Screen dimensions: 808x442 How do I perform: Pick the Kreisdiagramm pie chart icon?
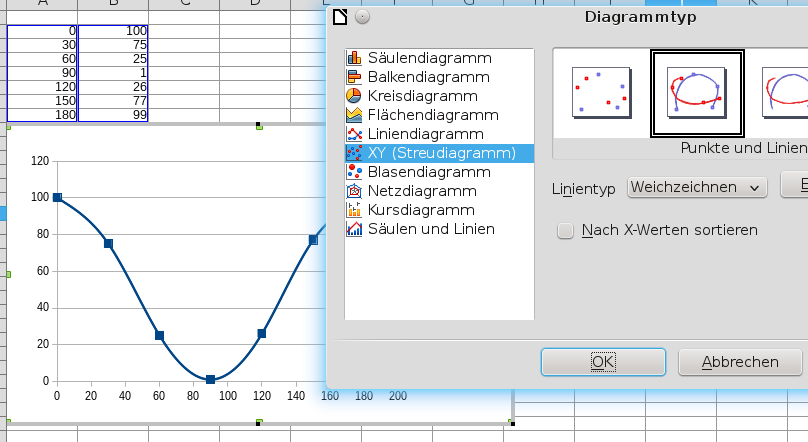pyautogui.click(x=354, y=96)
